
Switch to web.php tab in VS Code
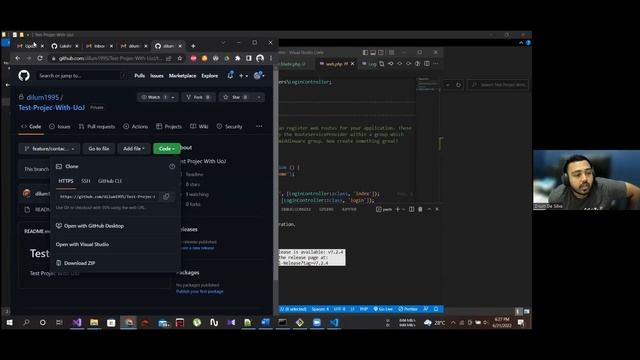334,64
